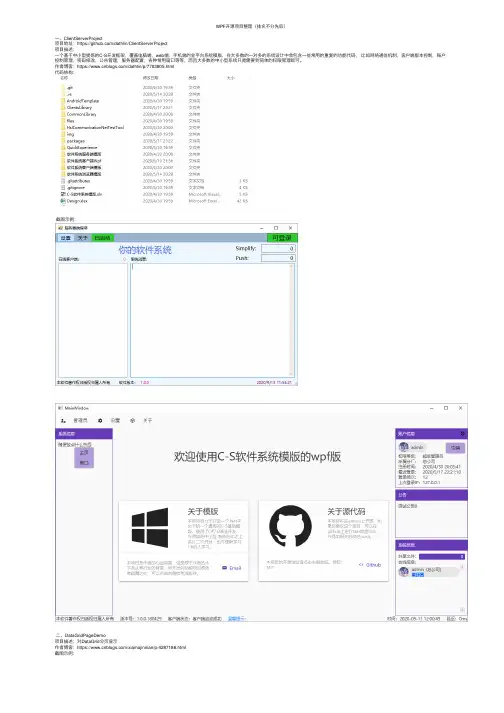
Task: Click the MainWindow title bar app icon
Action: coord(60,408)
